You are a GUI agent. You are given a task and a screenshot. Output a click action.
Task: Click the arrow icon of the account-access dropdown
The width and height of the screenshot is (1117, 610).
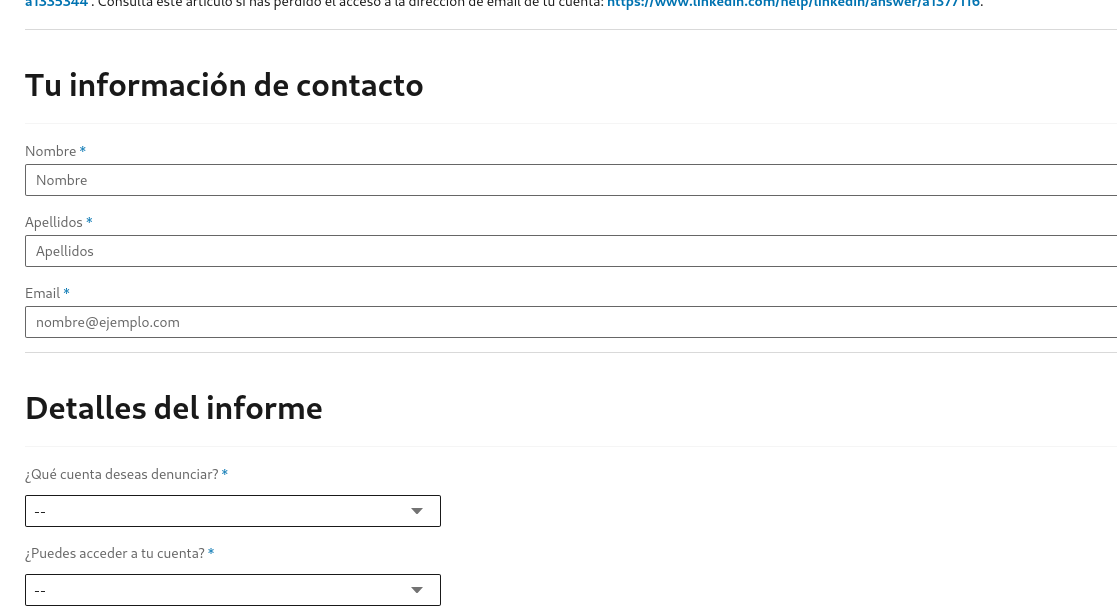(418, 590)
